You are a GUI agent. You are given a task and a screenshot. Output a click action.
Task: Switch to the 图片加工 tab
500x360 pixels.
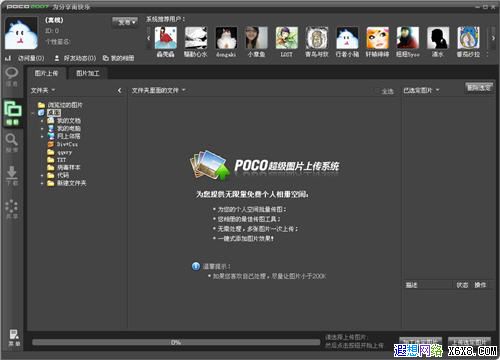88,73
